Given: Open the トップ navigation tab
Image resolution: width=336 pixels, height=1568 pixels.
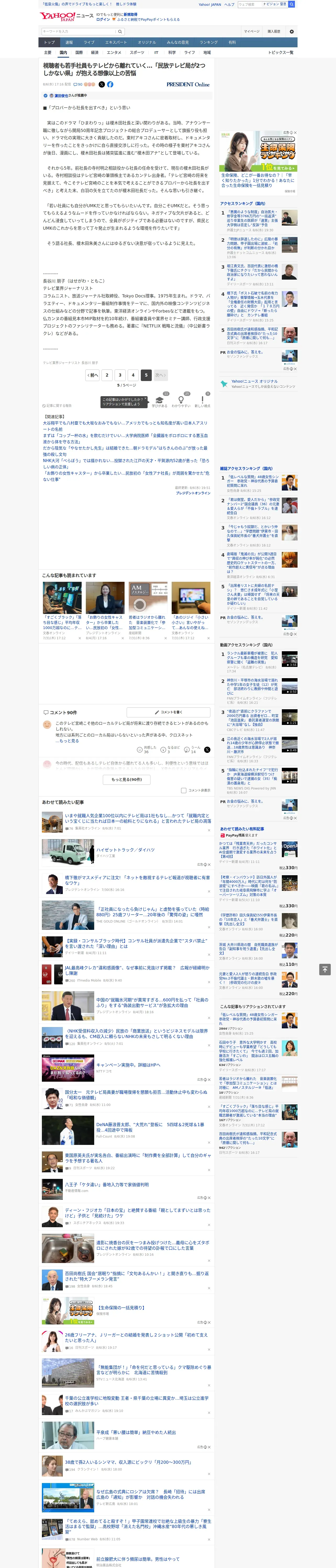Looking at the screenshot, I should pos(49,43).
